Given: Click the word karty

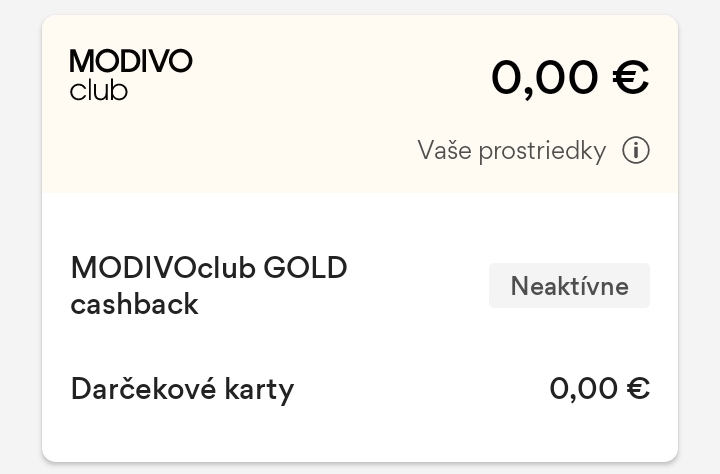Looking at the screenshot, I should click(260, 389).
